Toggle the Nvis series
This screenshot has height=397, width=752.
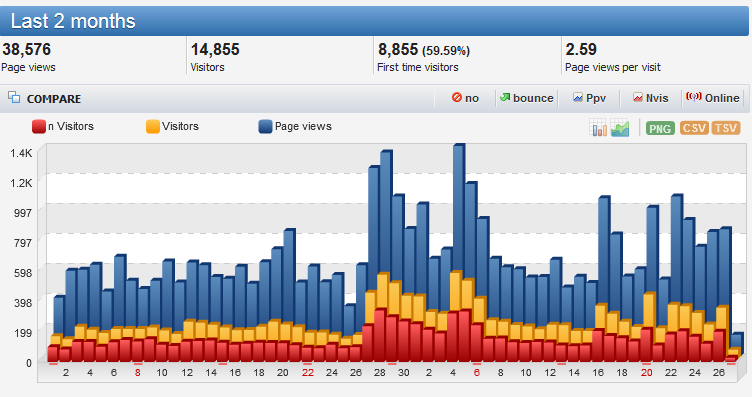click(x=650, y=98)
